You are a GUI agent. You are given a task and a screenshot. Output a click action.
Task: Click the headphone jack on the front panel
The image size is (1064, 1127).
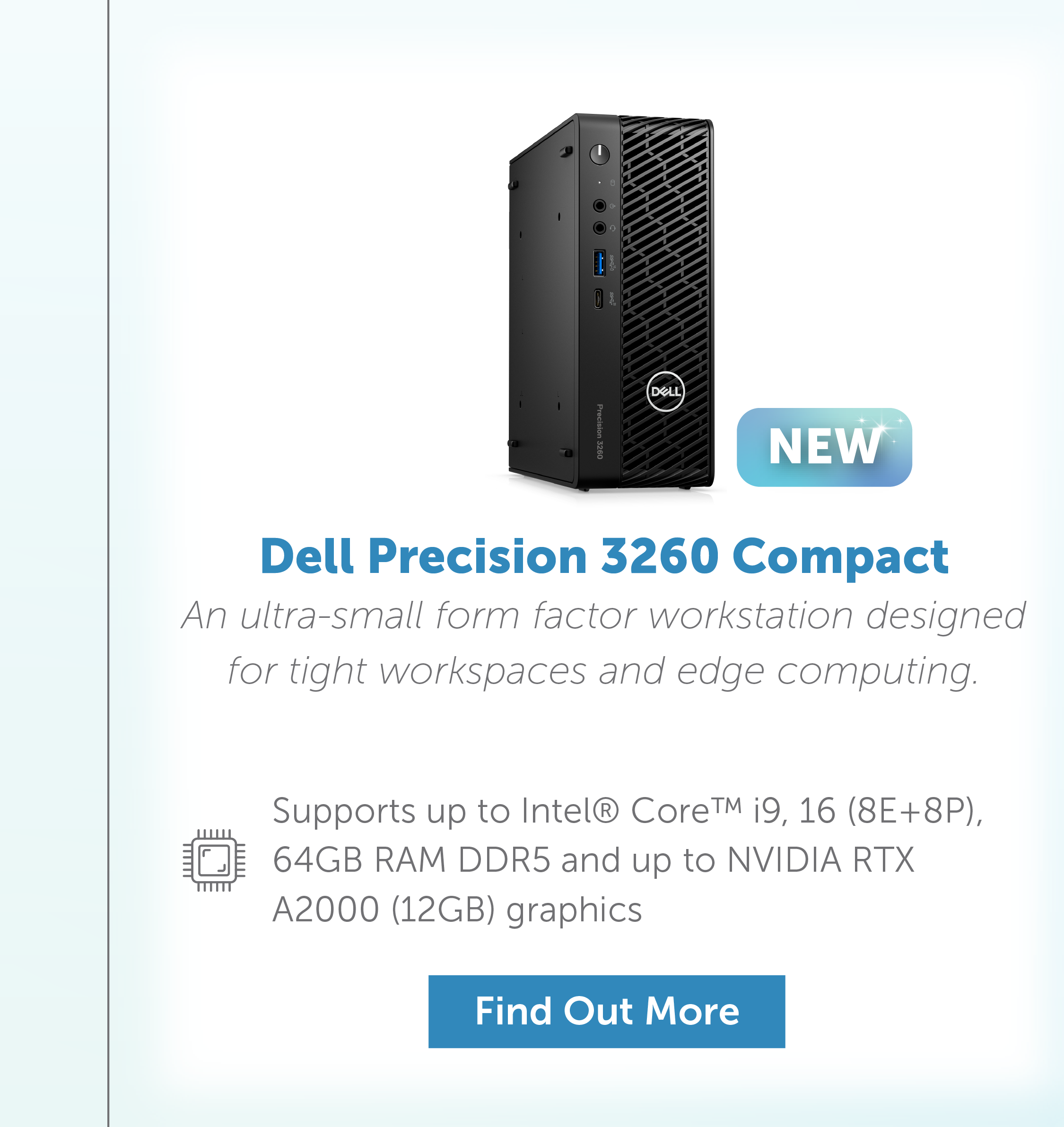click(x=600, y=228)
